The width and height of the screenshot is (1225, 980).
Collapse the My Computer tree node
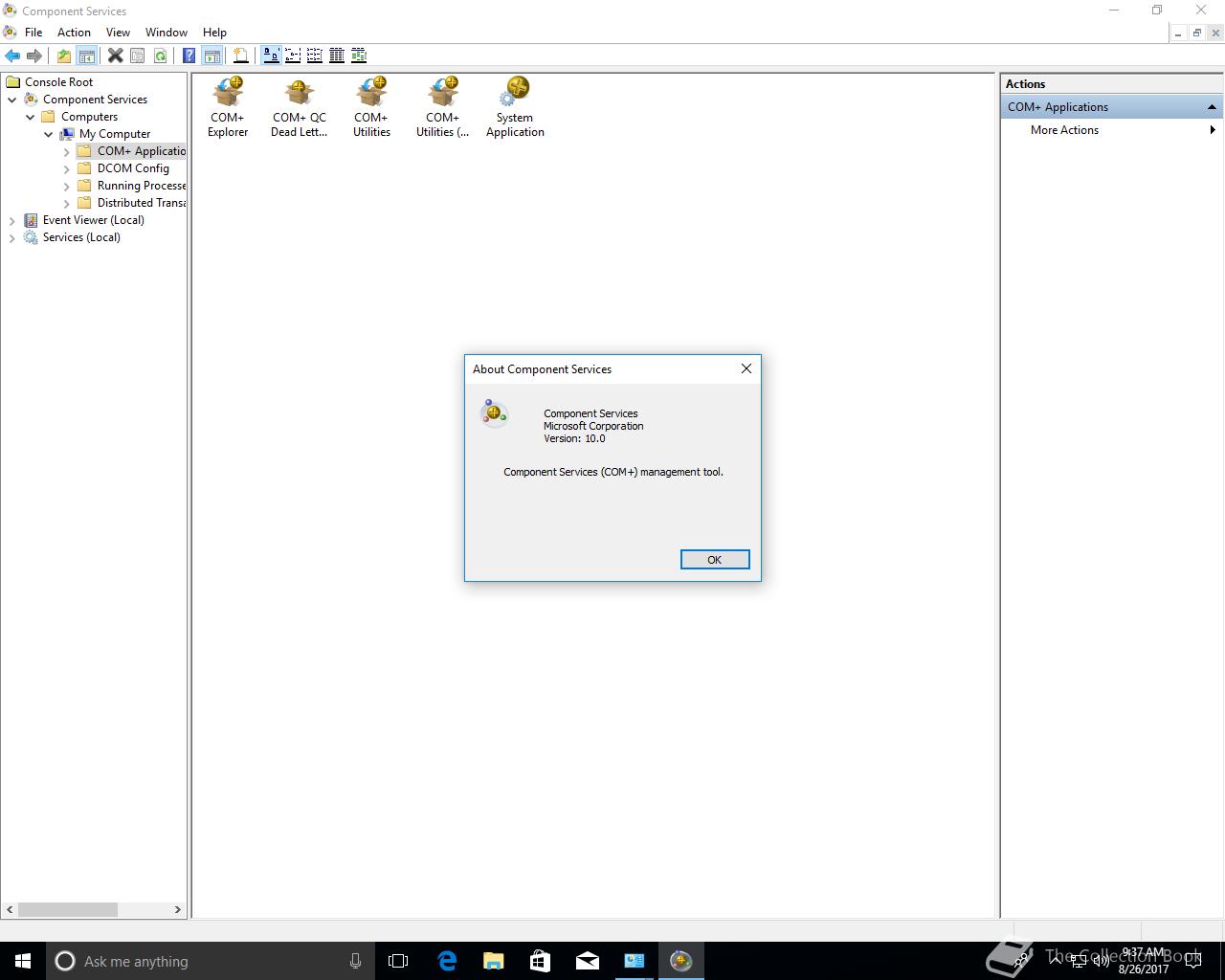49,134
